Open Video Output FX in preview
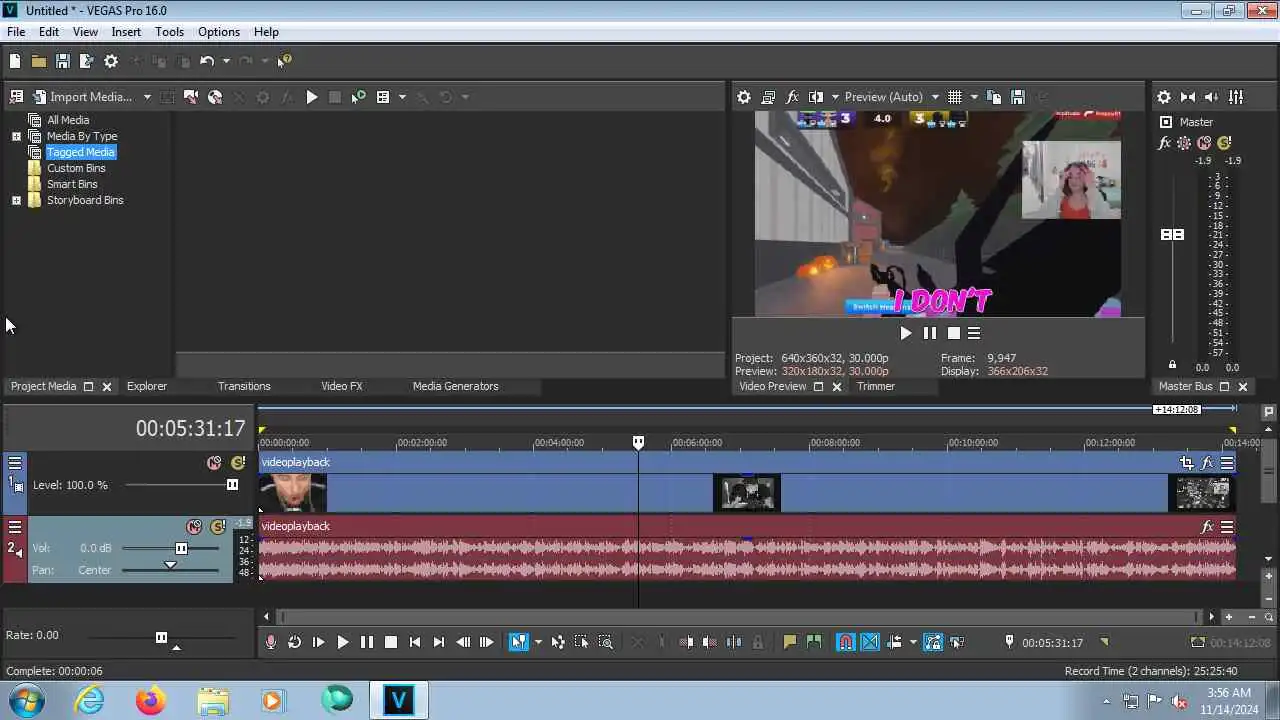1280x720 pixels. coord(792,97)
